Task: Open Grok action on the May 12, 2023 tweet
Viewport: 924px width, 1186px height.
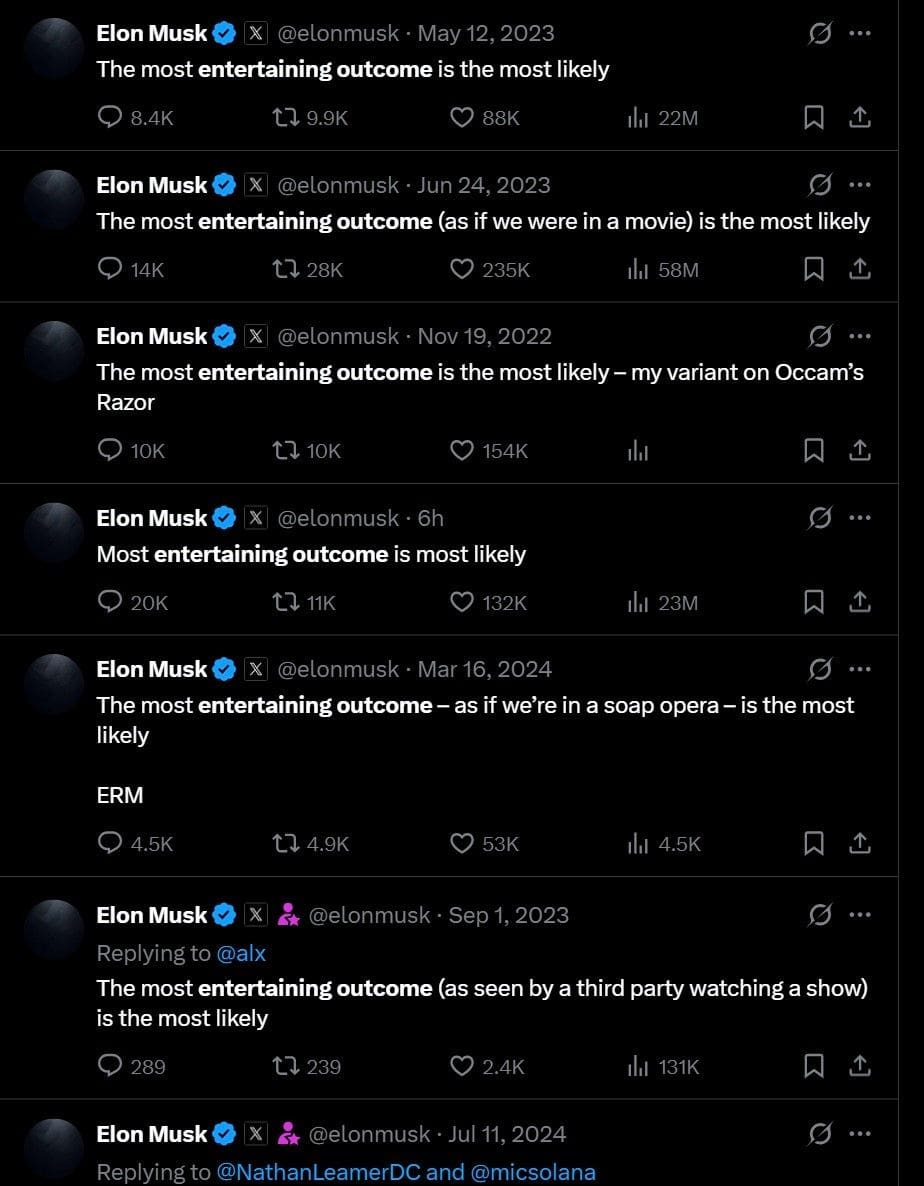Action: [x=820, y=33]
